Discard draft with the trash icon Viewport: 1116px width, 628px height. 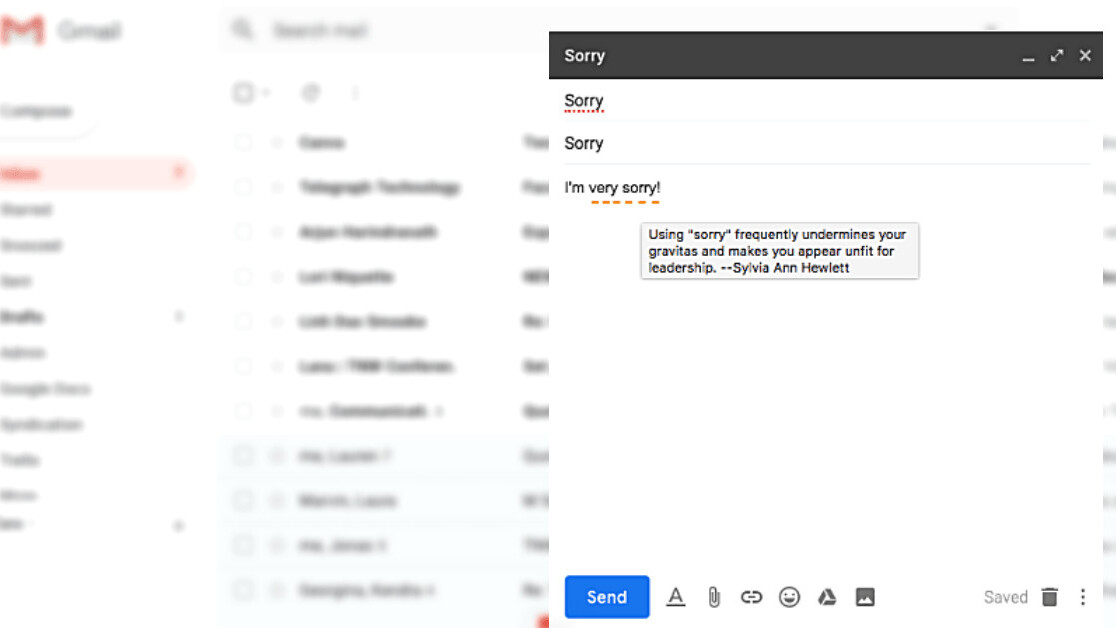point(1049,597)
